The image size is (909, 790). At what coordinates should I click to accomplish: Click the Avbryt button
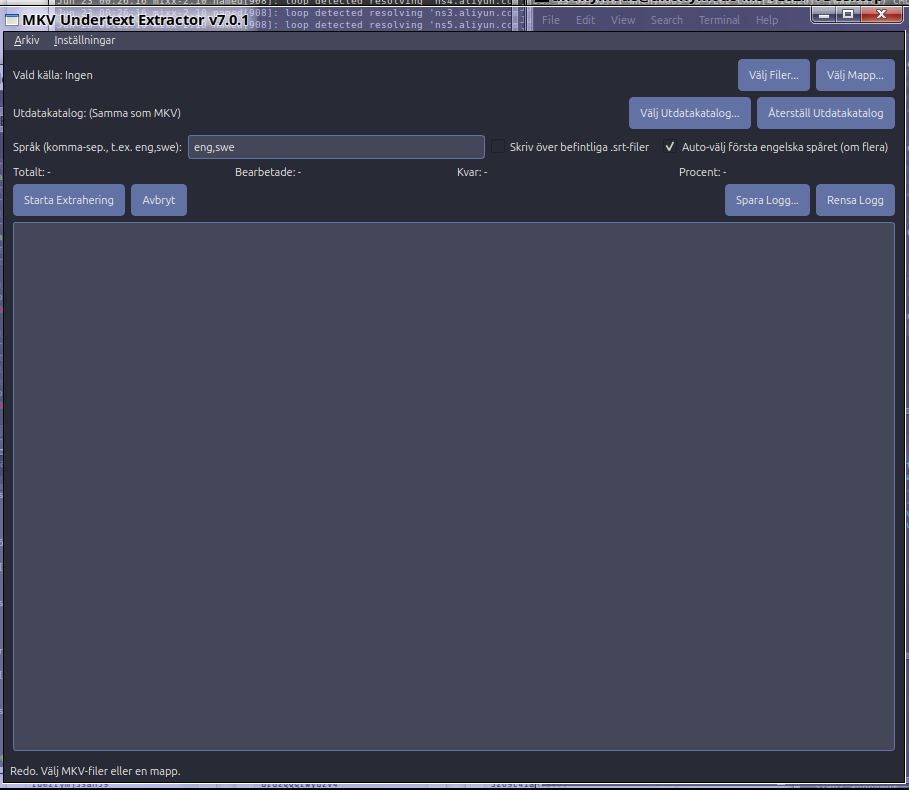pyautogui.click(x=158, y=199)
